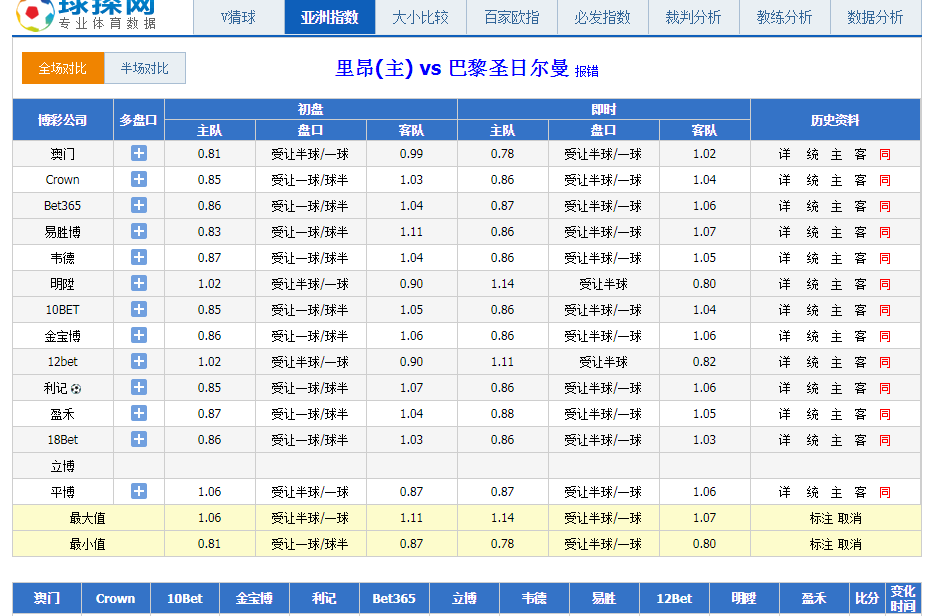Click the 12Bet header in bottom table
The height and width of the screenshot is (616, 929).
[674, 598]
